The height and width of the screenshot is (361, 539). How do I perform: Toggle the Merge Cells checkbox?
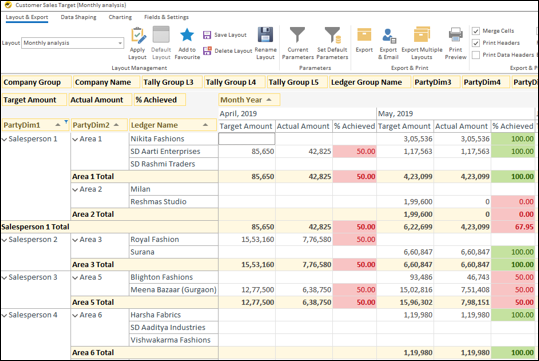point(476,31)
